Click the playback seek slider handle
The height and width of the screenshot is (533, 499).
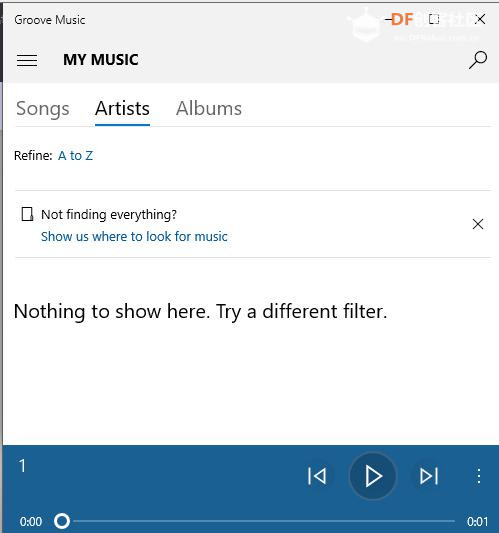(62, 521)
